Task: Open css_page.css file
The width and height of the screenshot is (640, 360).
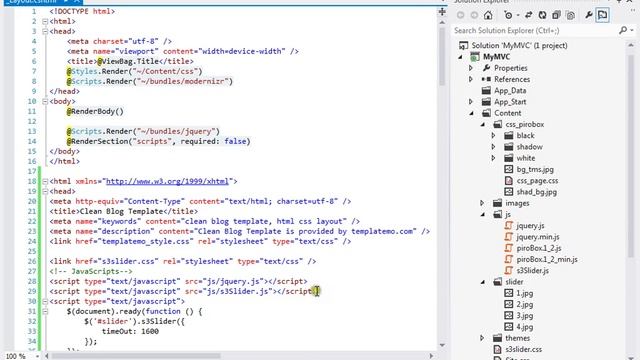Action: 537,180
